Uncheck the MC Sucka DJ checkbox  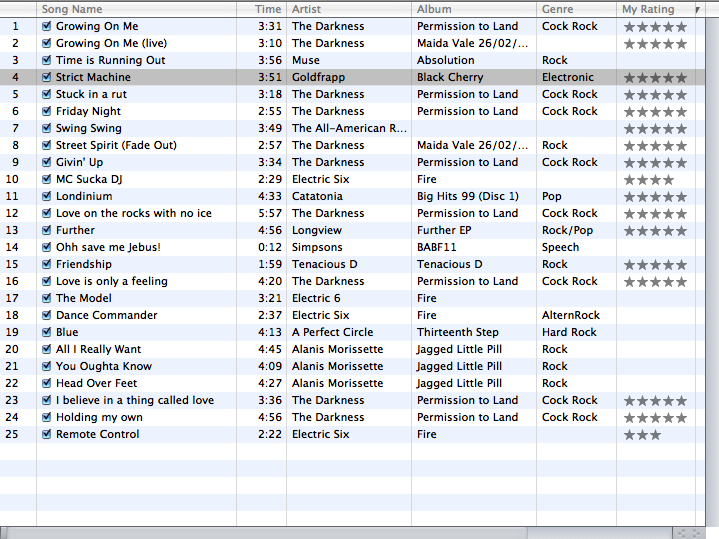pyautogui.click(x=46, y=179)
